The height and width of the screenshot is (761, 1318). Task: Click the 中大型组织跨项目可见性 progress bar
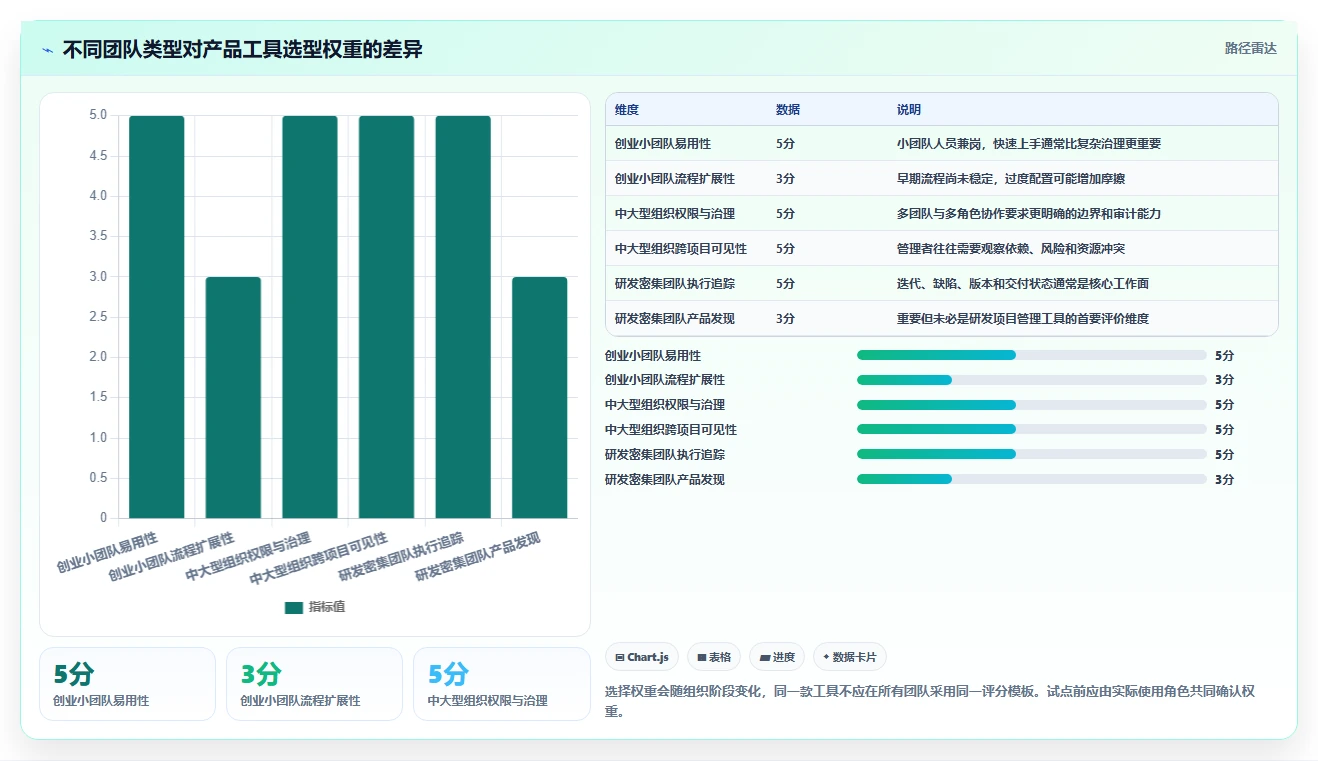(1032, 430)
